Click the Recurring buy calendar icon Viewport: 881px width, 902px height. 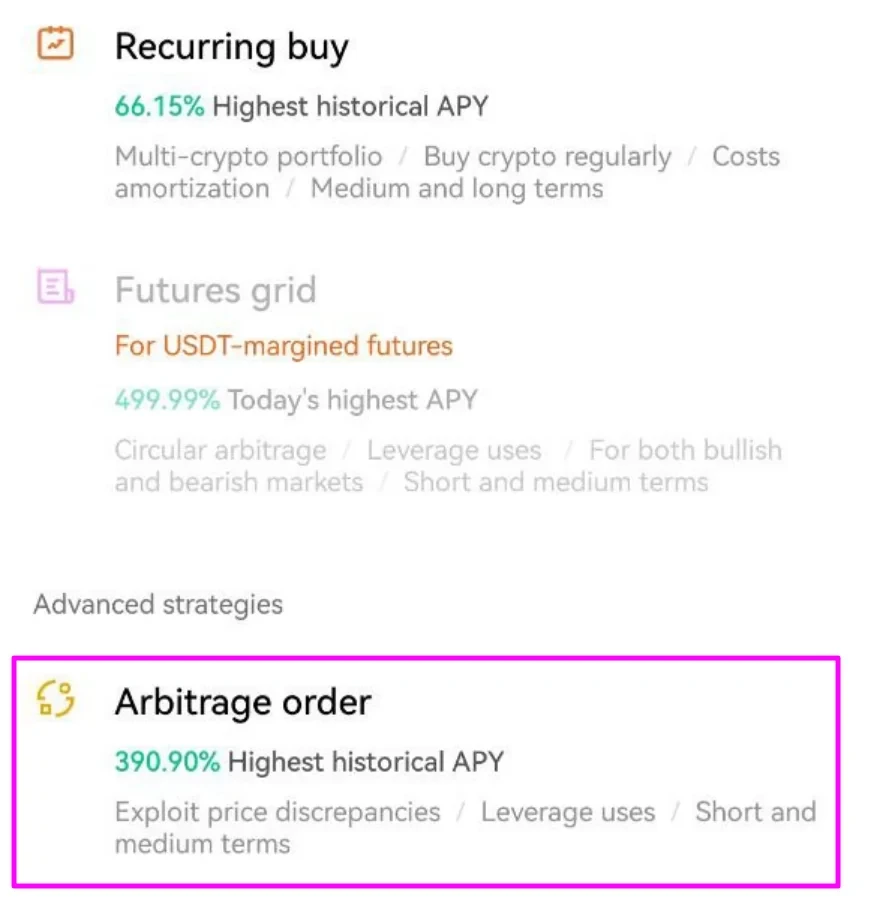point(55,44)
